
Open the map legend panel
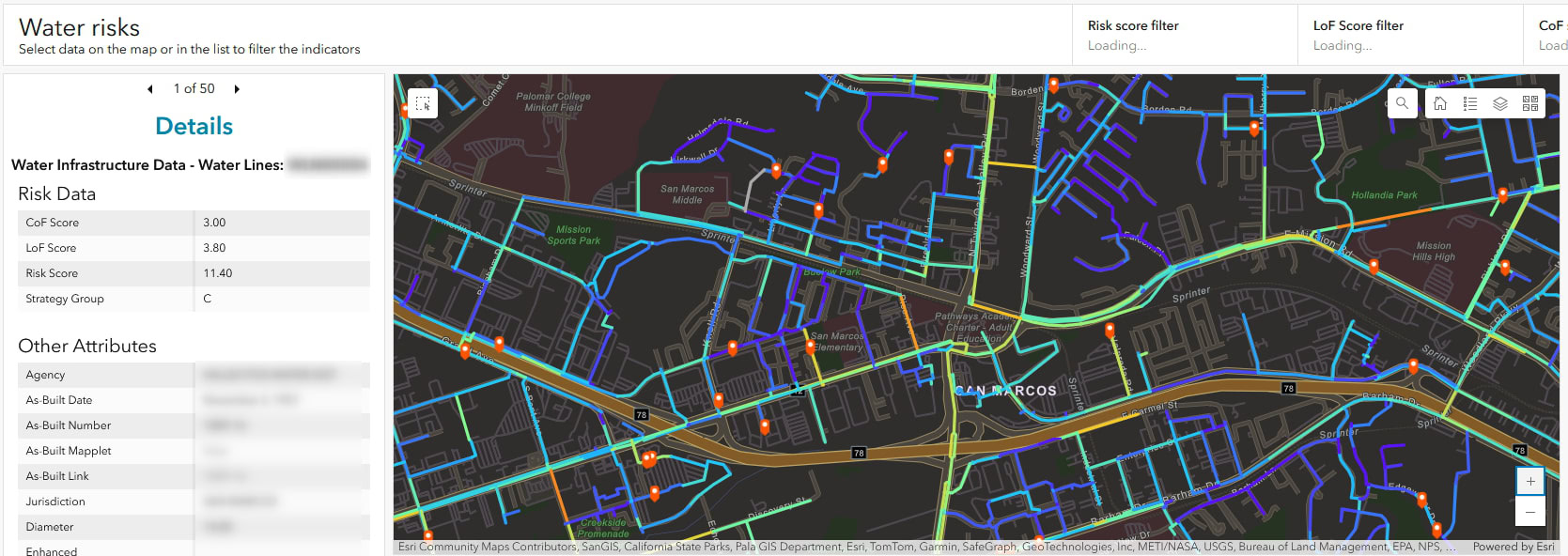[x=1470, y=103]
